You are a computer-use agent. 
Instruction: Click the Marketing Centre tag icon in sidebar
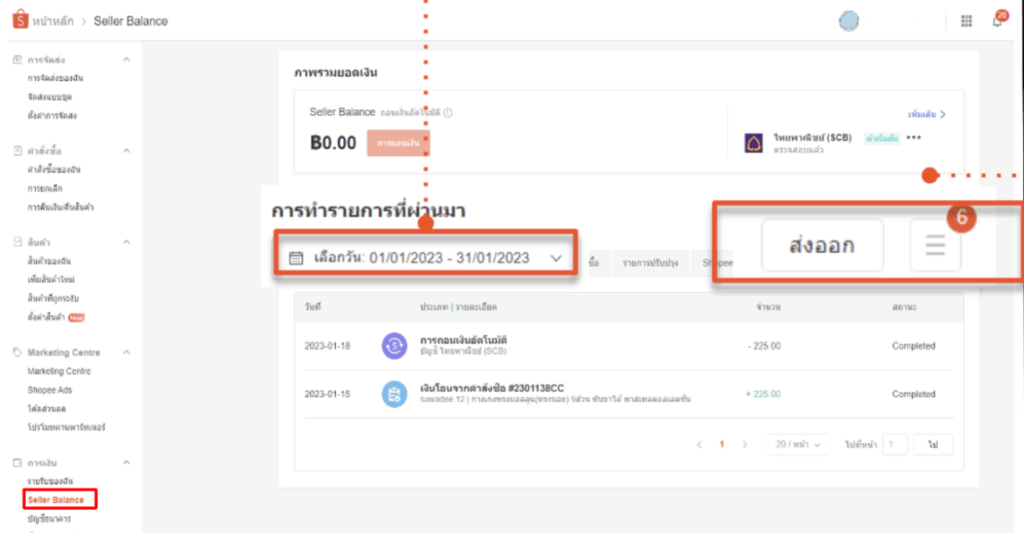[x=17, y=352]
